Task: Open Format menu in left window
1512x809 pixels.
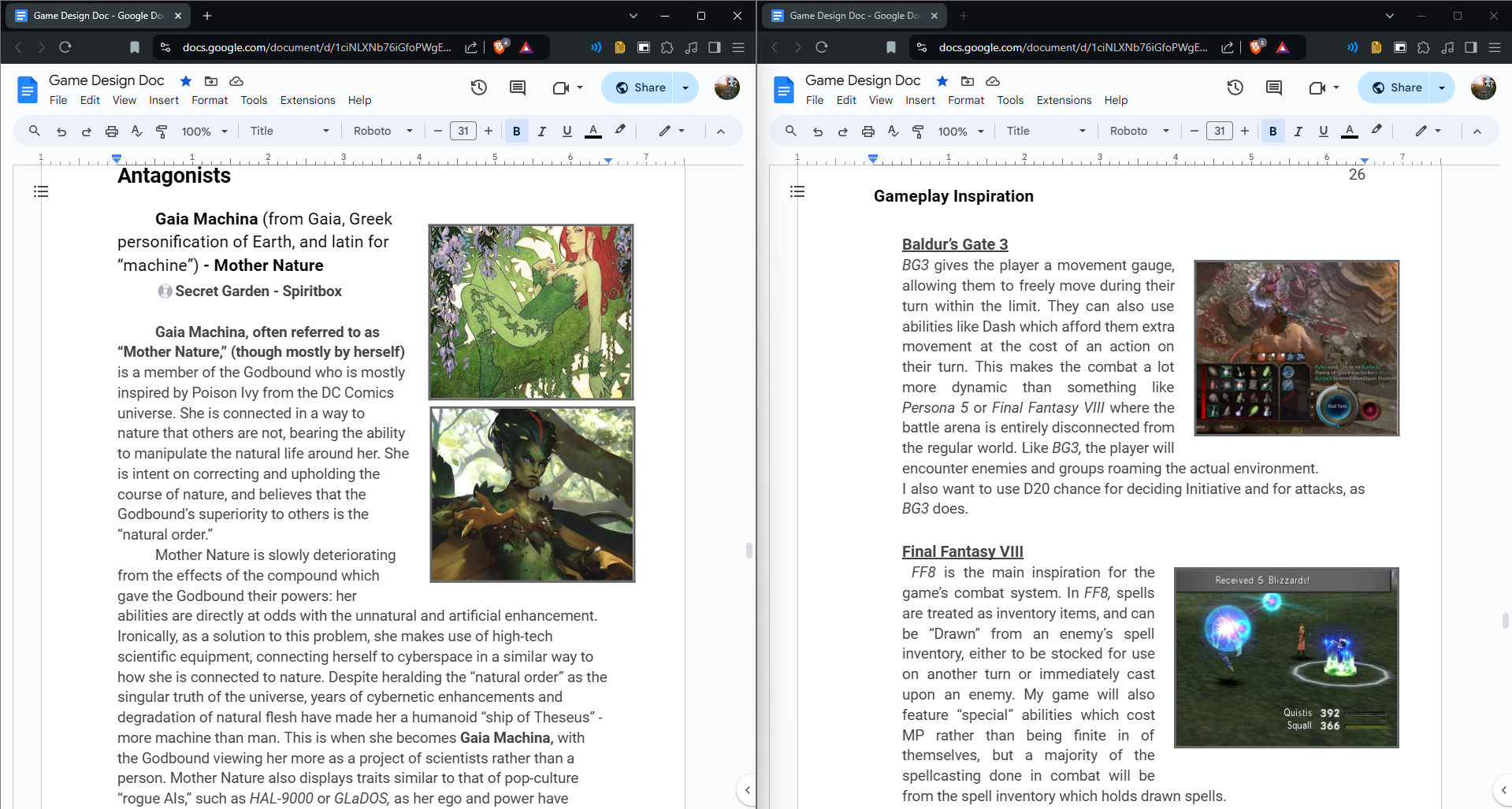Action: pos(210,100)
